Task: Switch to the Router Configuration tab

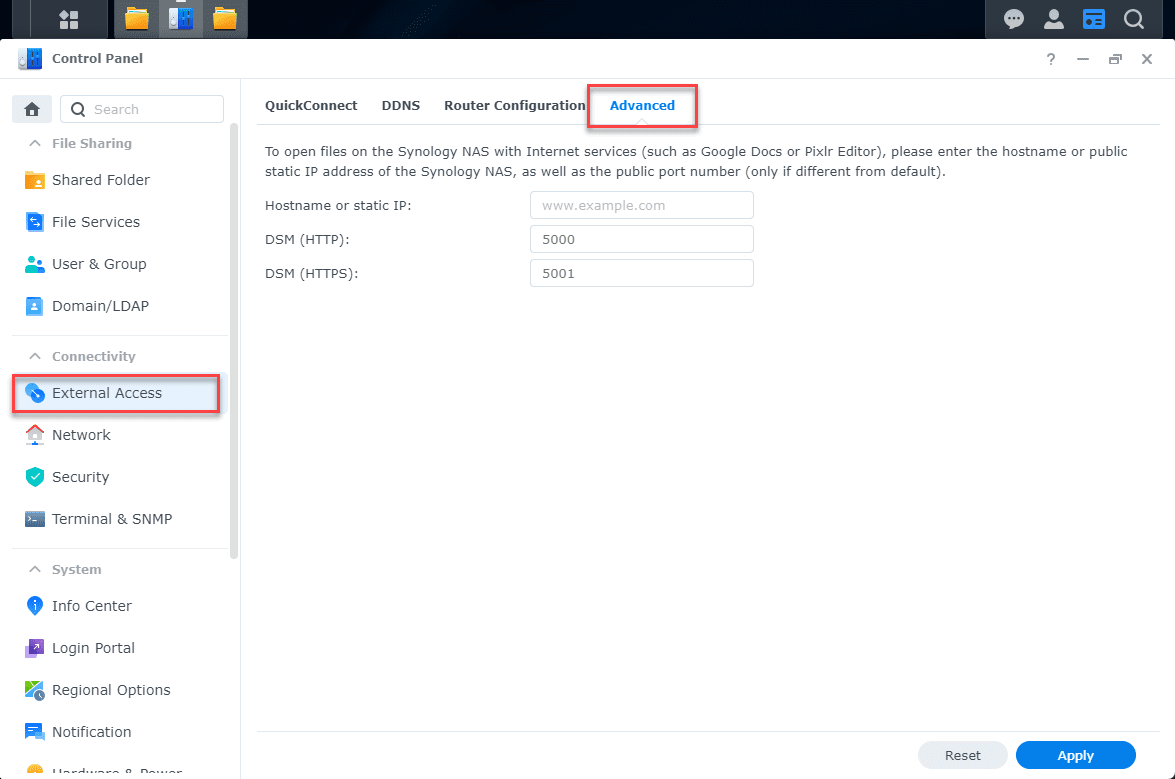Action: 514,106
